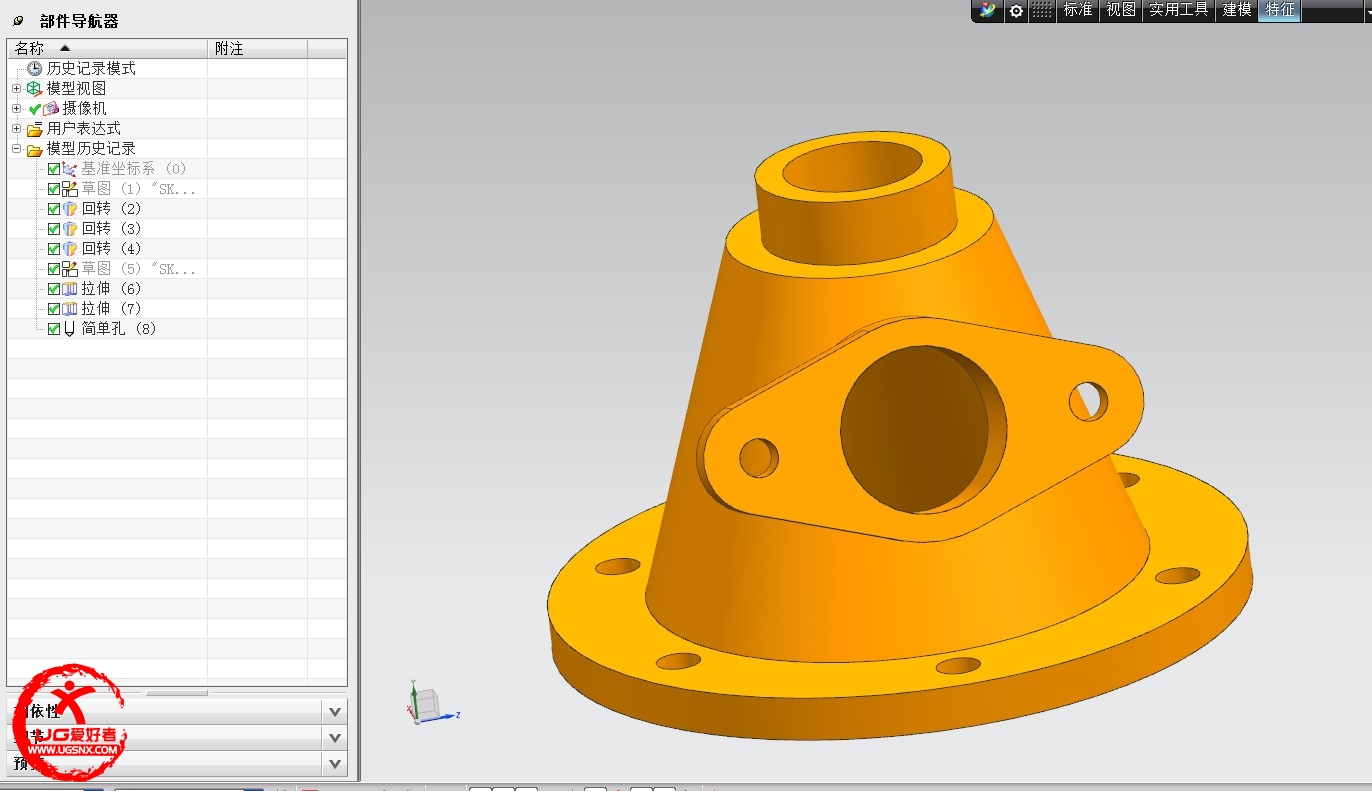Expand the 预览 panel chevron
Screen dimensions: 1372x791
(x=335, y=763)
